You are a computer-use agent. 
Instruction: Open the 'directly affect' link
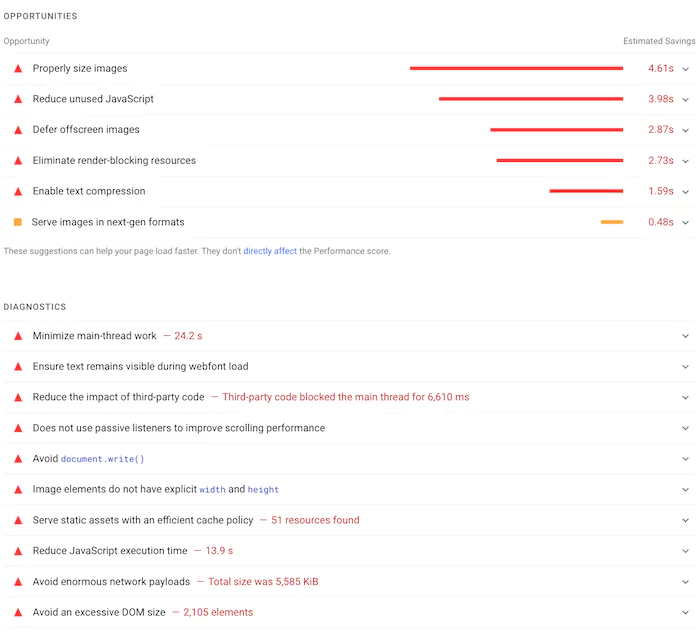270,251
